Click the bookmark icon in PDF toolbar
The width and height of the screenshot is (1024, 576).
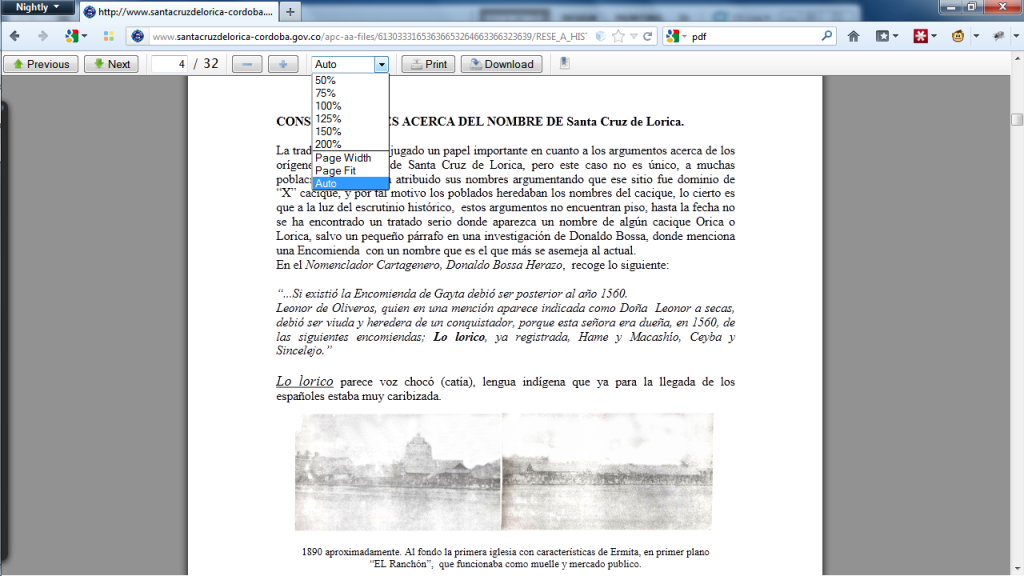click(x=565, y=63)
